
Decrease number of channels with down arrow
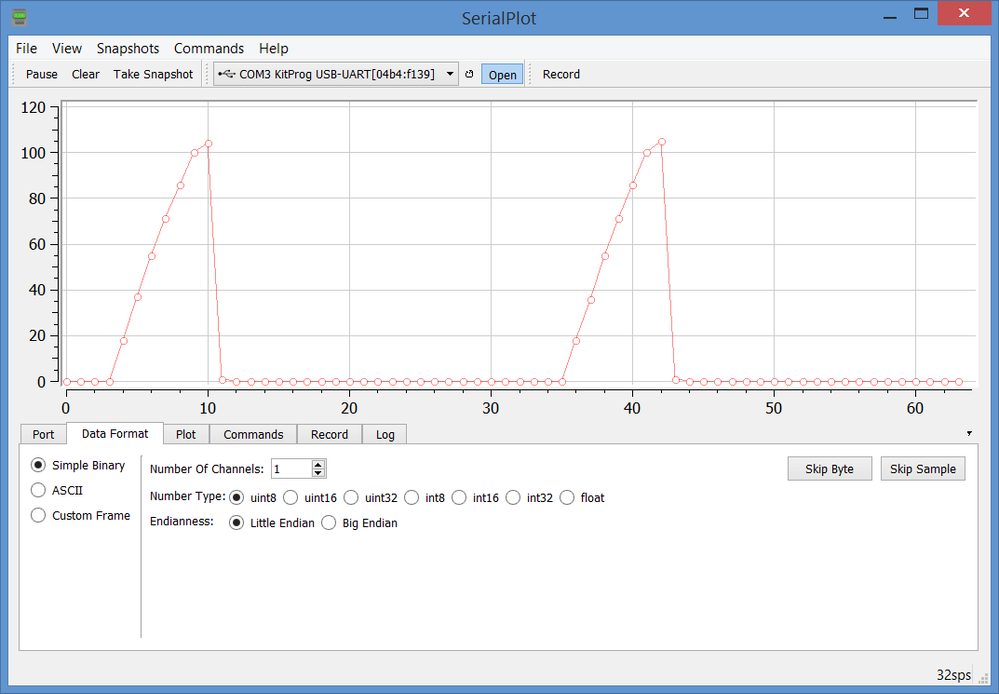click(319, 473)
